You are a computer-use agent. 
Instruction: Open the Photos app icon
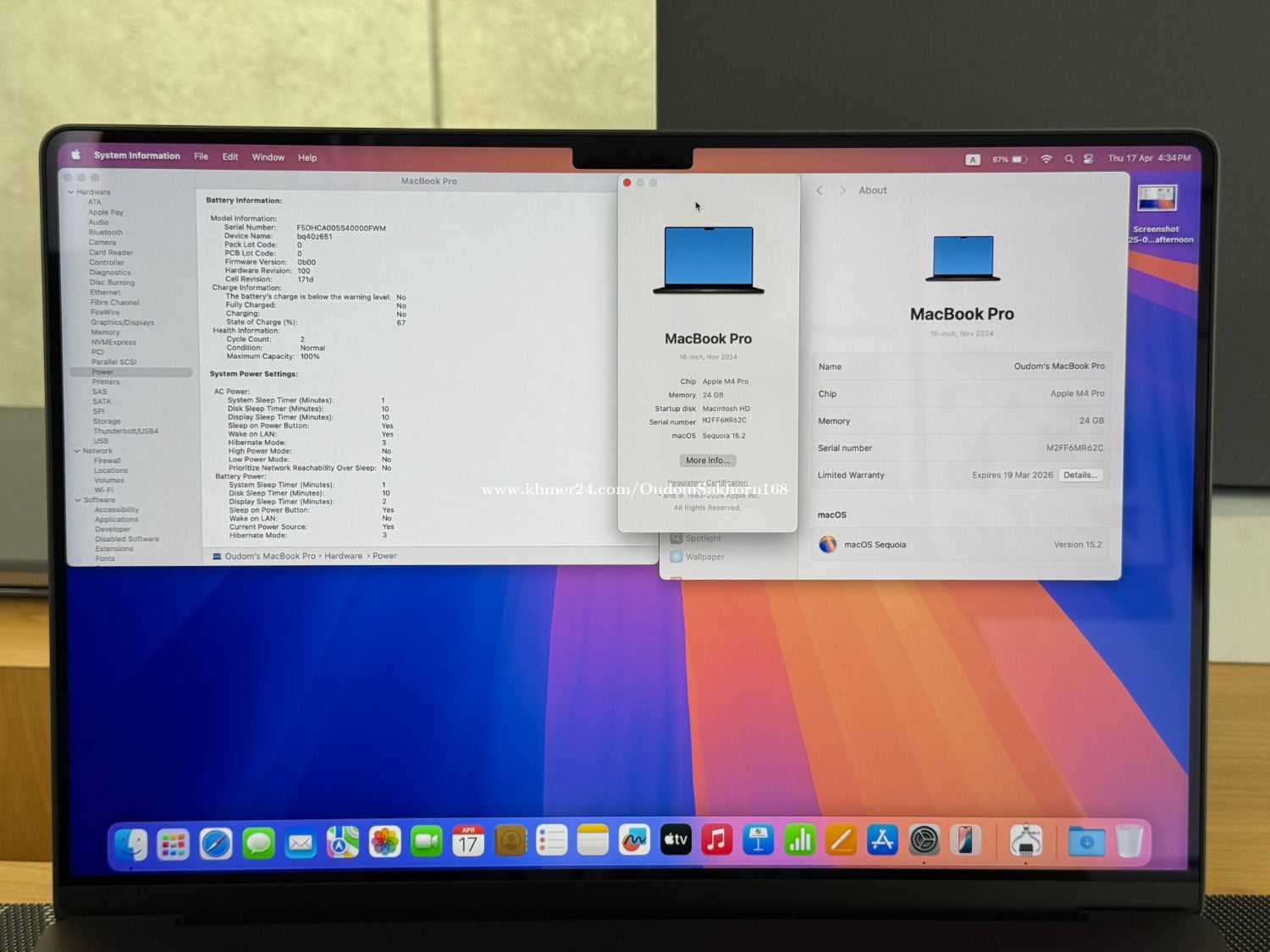coord(384,842)
